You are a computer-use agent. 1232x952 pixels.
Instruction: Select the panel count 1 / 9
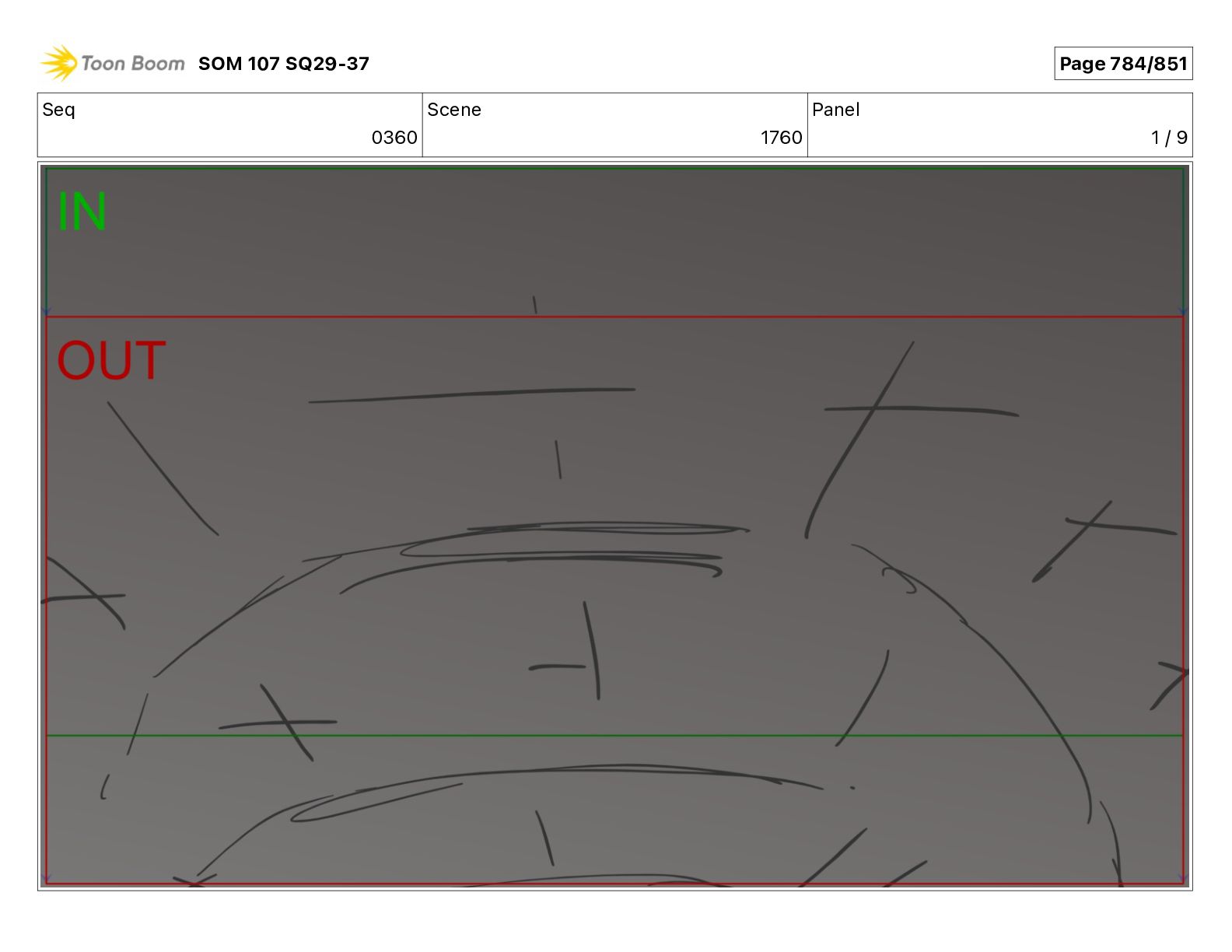point(1169,138)
